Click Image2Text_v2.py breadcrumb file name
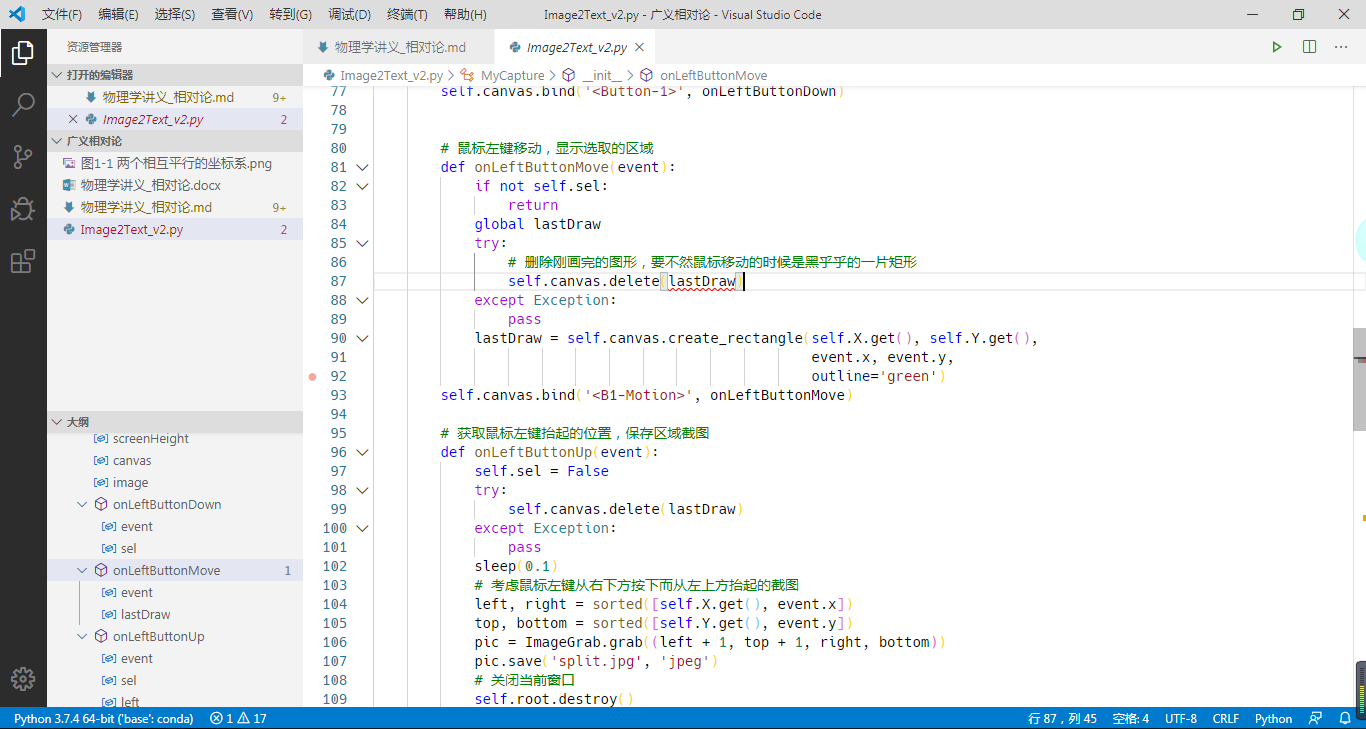The width and height of the screenshot is (1366, 729). (x=392, y=75)
